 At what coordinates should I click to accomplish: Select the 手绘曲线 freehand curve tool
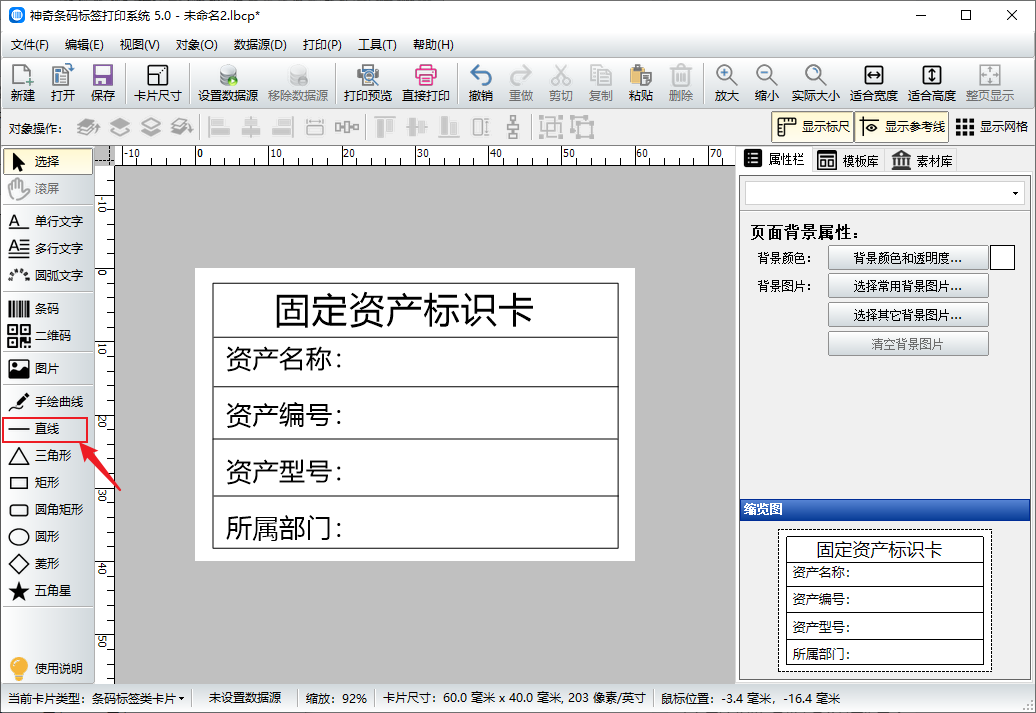pyautogui.click(x=47, y=401)
